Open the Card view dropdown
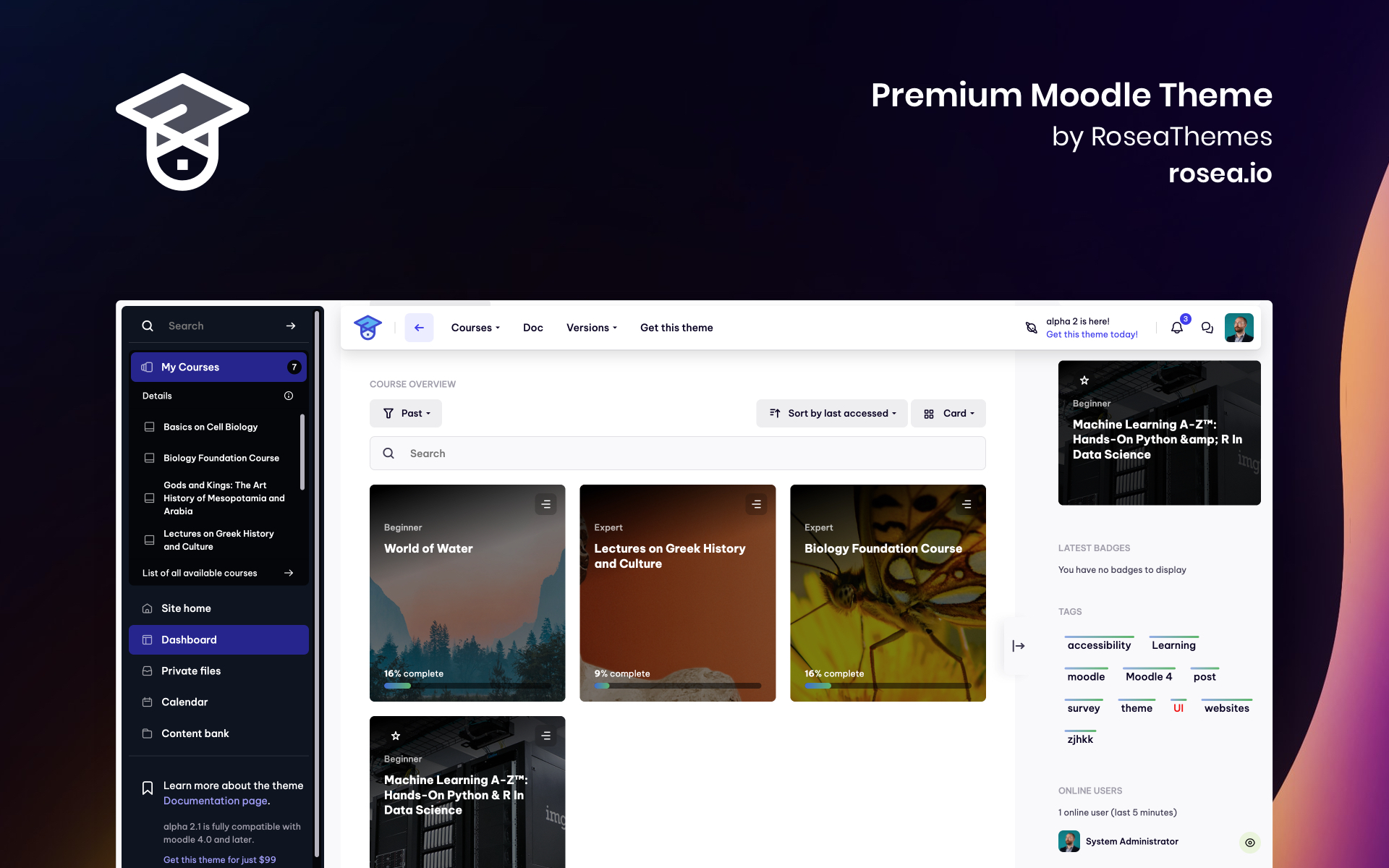 (x=948, y=414)
